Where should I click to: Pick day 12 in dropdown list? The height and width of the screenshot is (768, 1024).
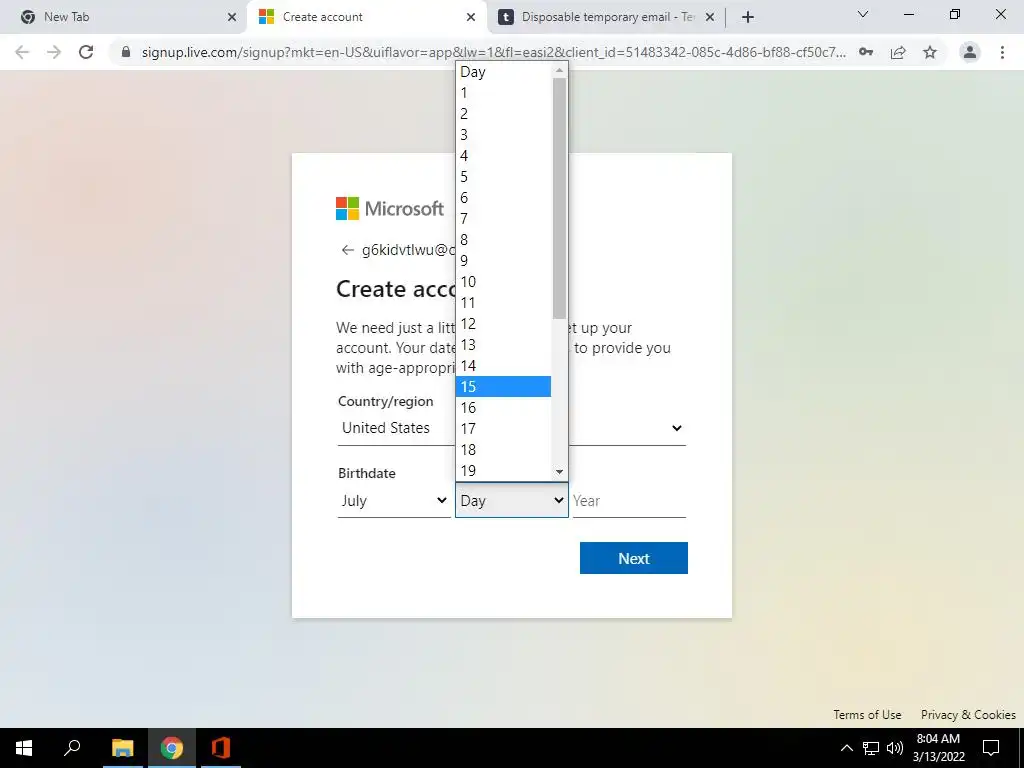click(x=503, y=324)
